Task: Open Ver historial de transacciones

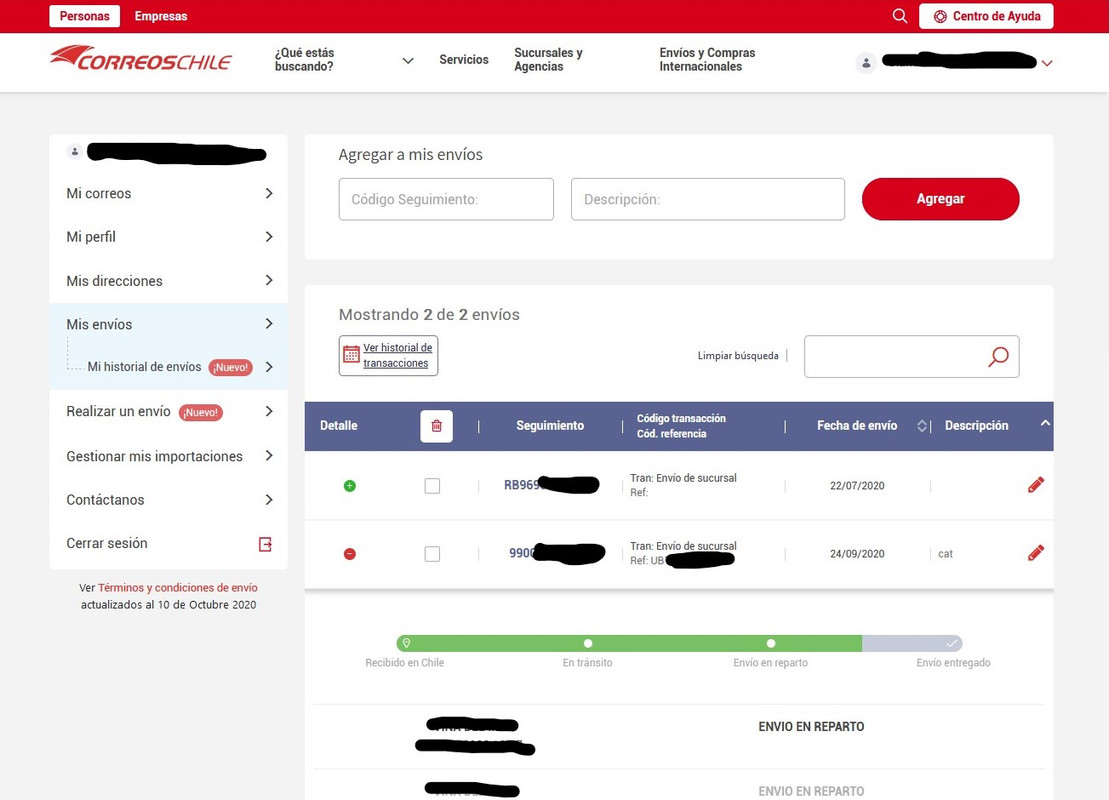Action: [397, 355]
